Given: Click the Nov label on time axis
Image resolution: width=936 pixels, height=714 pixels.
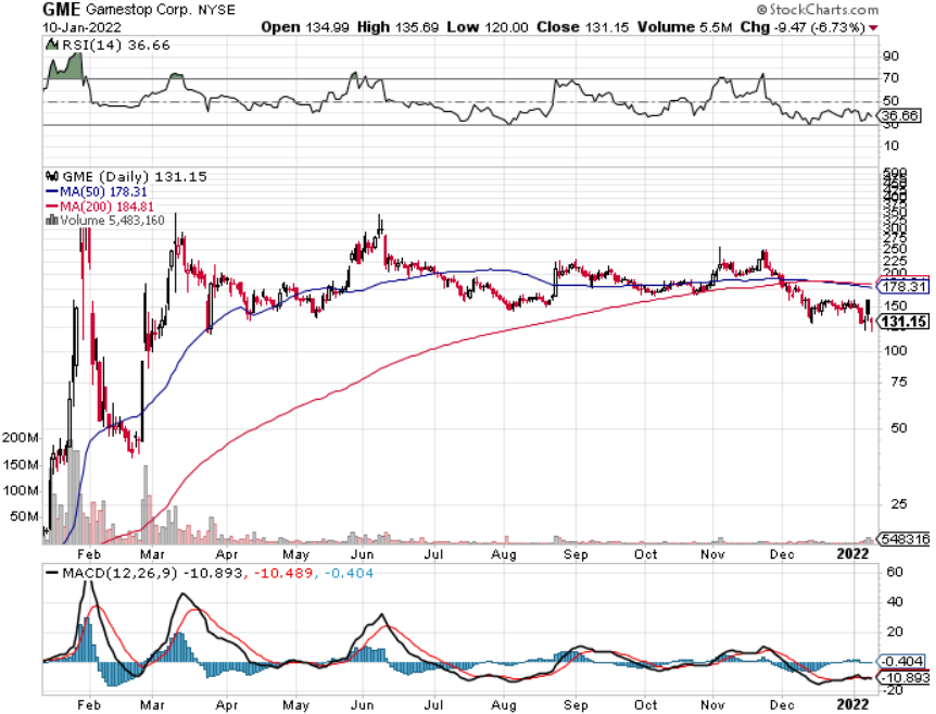Looking at the screenshot, I should (x=714, y=553).
